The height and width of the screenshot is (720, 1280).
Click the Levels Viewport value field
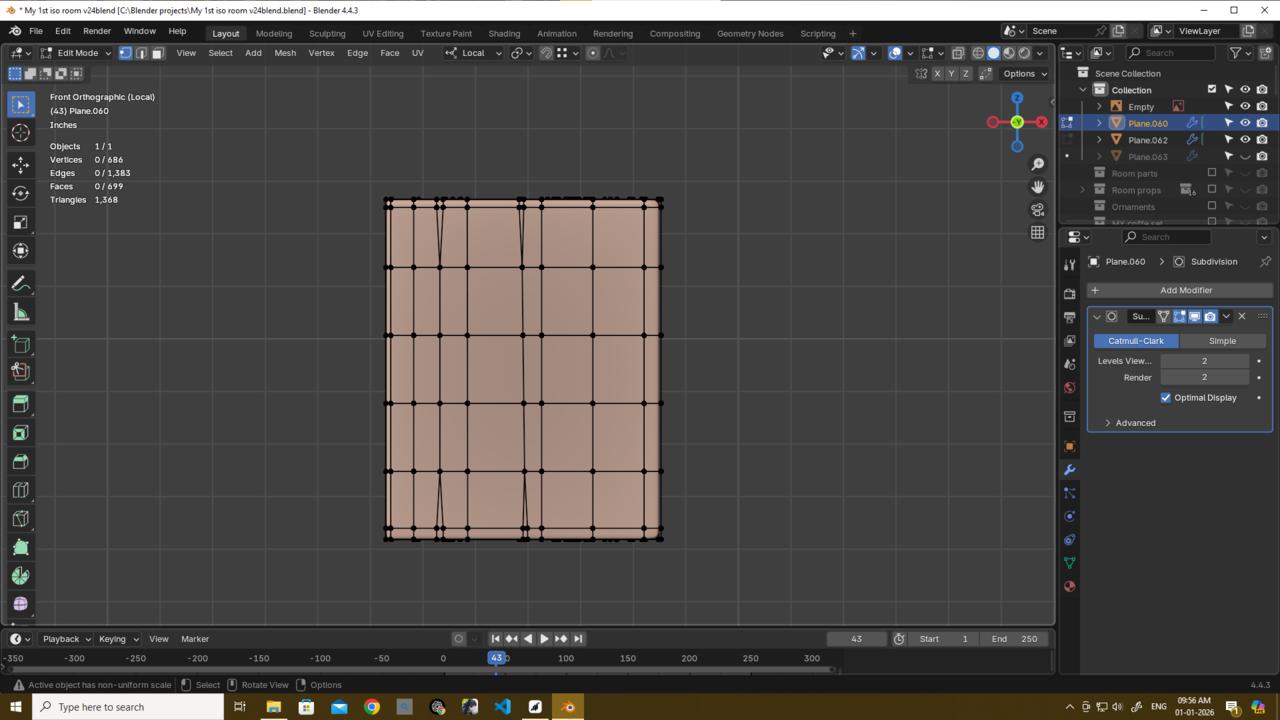pyautogui.click(x=1204, y=361)
